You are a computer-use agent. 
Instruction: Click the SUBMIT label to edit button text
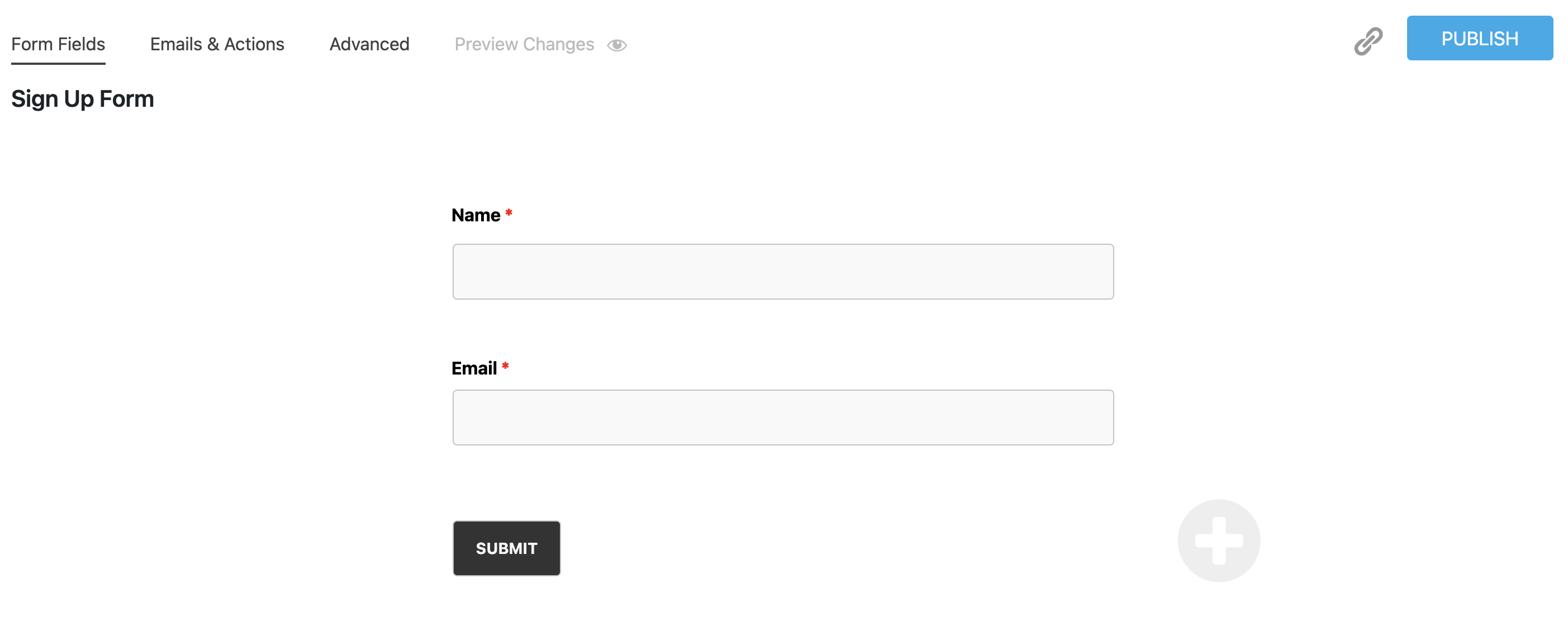[506, 548]
